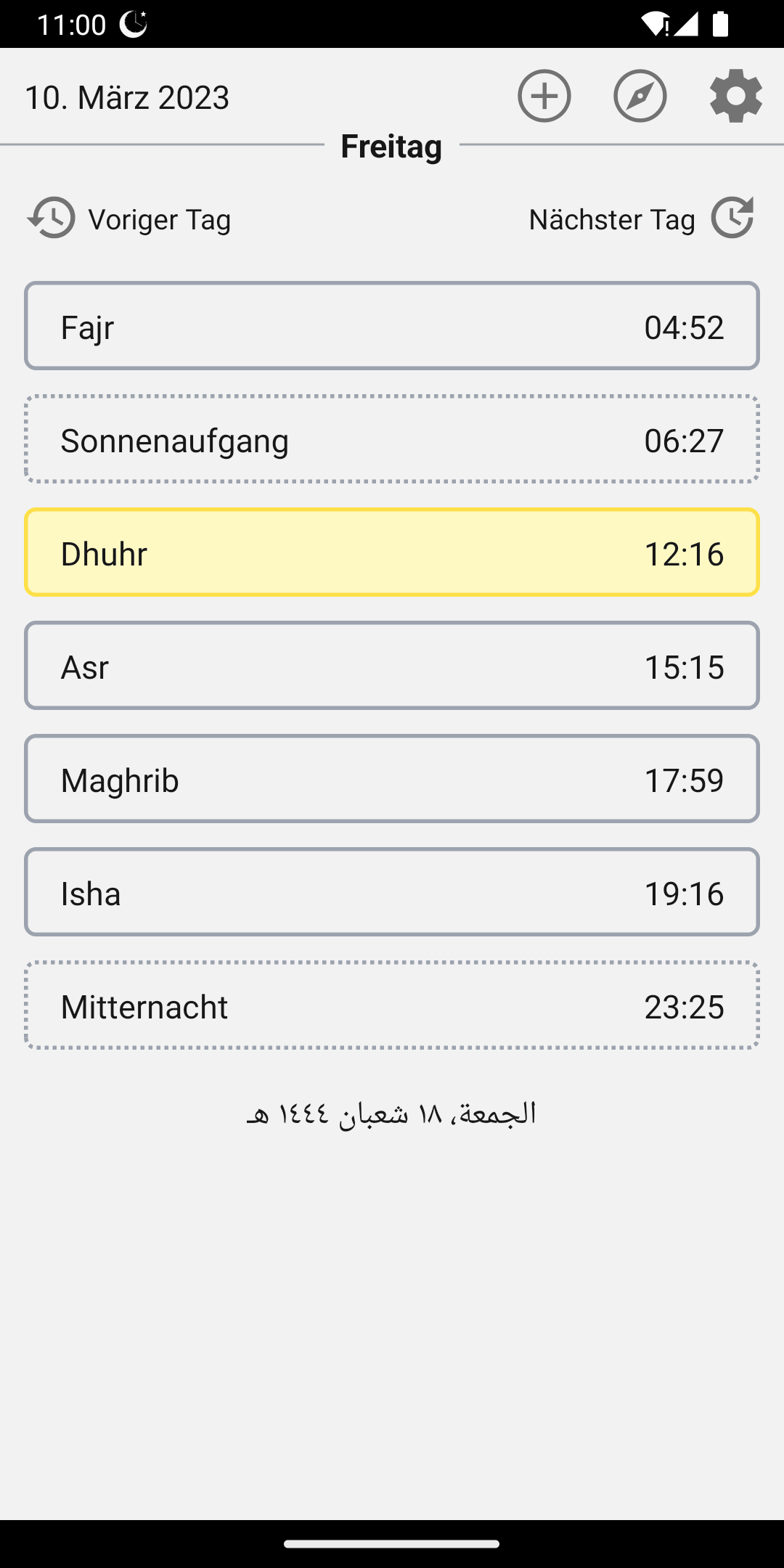Tap the Sonnenaufgang row

392,439
